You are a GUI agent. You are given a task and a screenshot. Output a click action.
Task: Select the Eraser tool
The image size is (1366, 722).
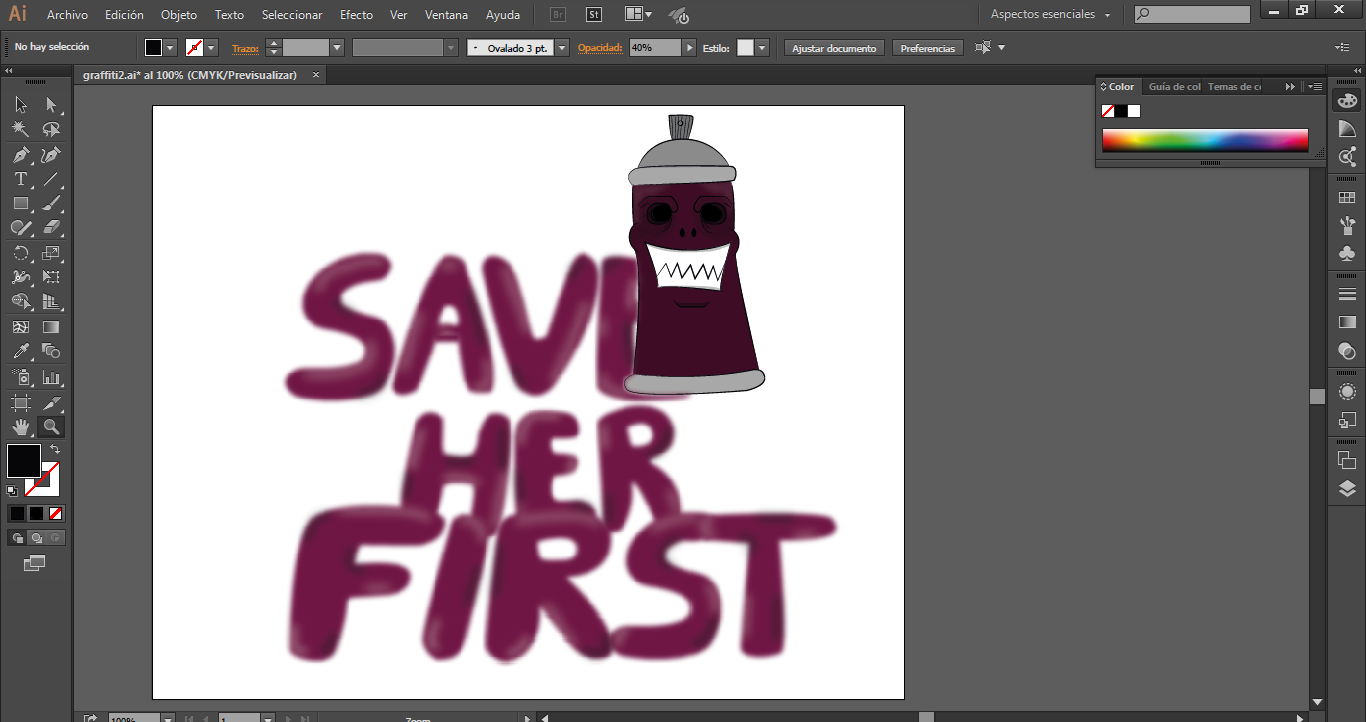51,229
